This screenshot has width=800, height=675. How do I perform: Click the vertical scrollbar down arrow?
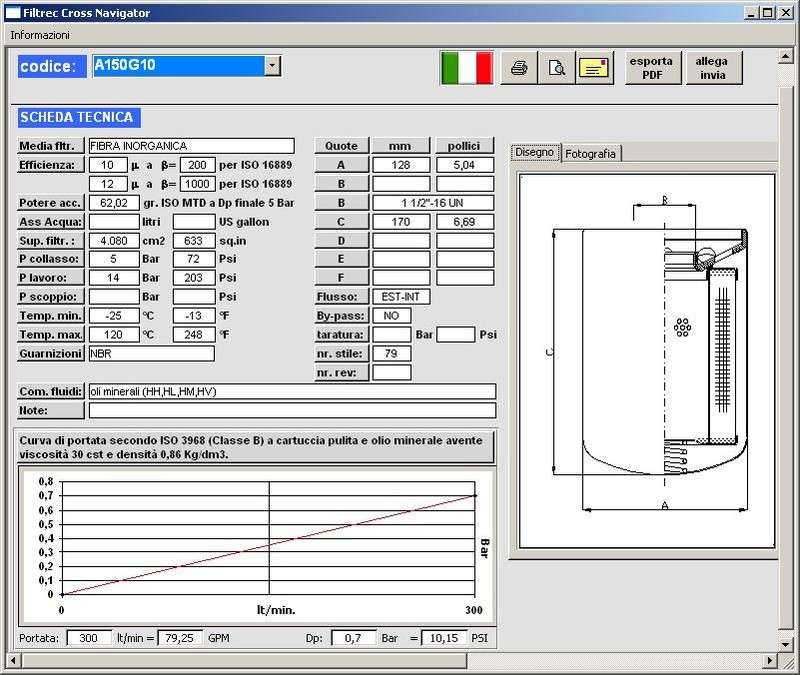pyautogui.click(x=784, y=646)
